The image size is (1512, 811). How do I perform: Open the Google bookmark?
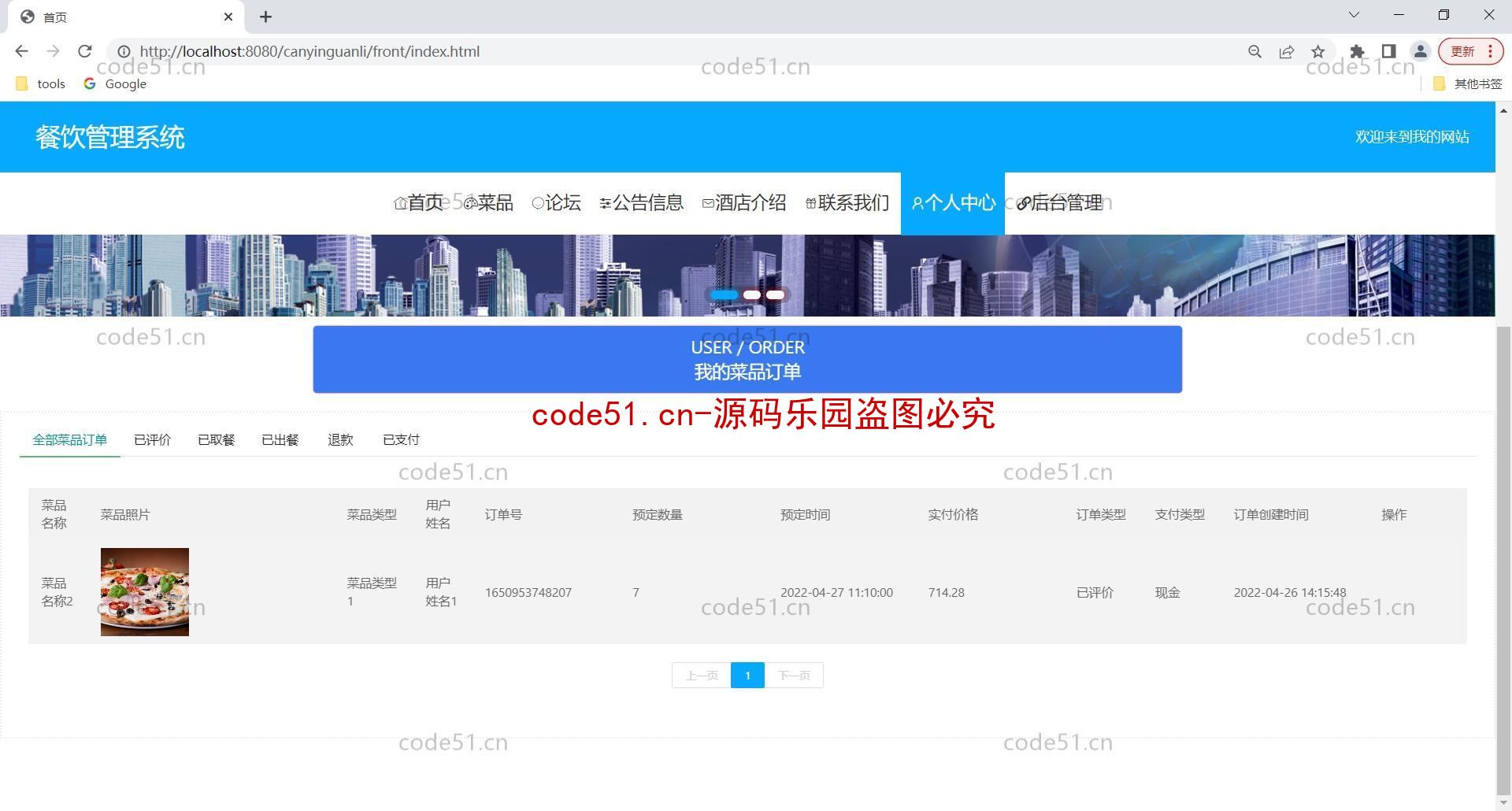click(115, 83)
